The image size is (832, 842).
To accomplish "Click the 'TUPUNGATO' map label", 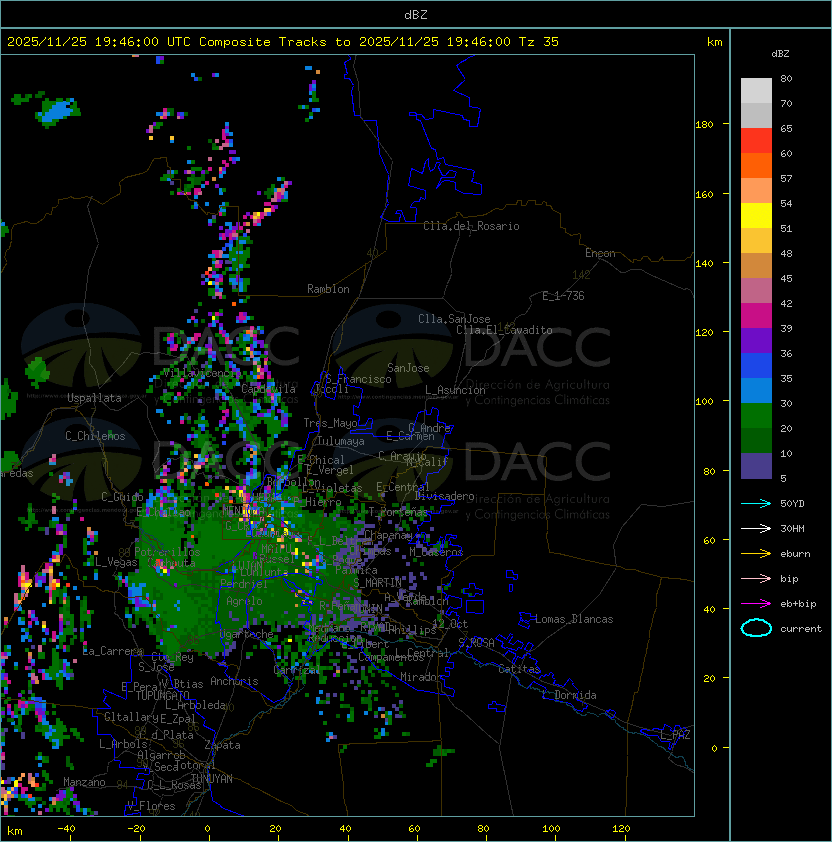I will point(162,696).
